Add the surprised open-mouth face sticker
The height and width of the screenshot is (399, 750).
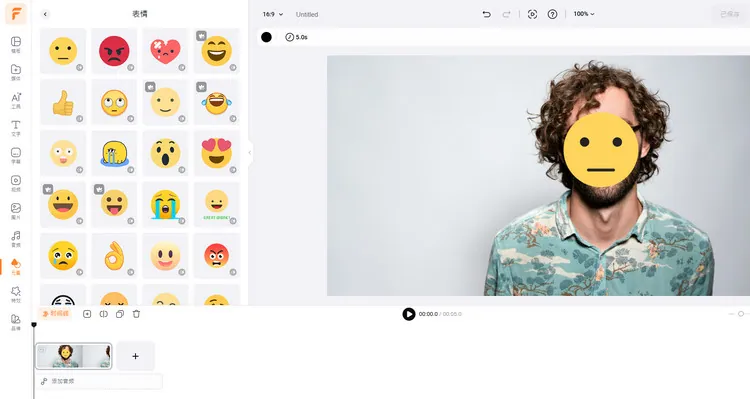pos(165,153)
